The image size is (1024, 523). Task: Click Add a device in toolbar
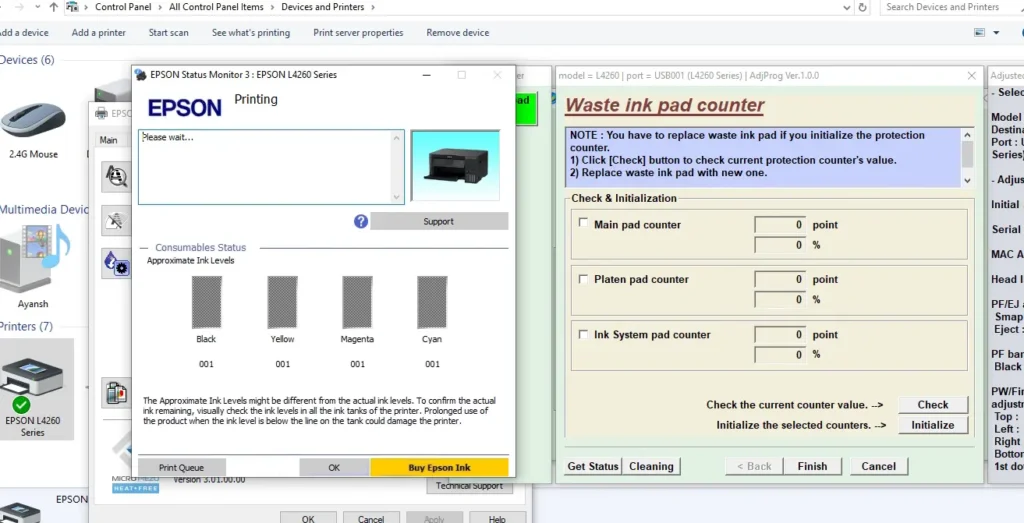pyautogui.click(x=23, y=33)
